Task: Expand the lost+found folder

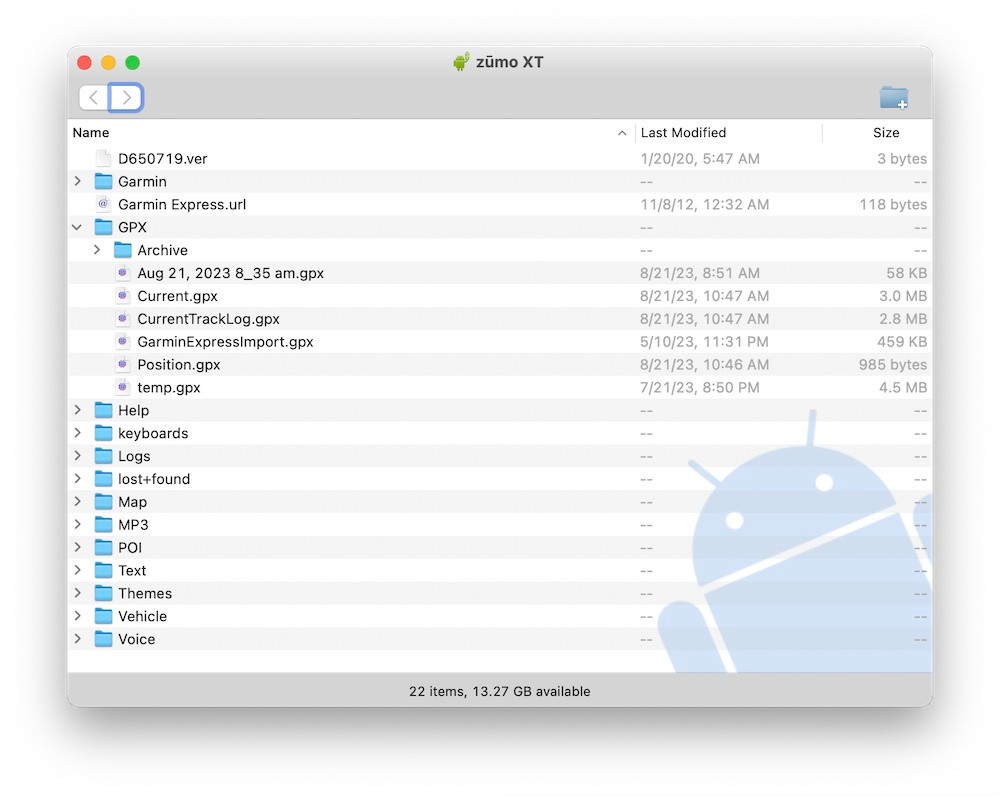Action: (x=78, y=479)
